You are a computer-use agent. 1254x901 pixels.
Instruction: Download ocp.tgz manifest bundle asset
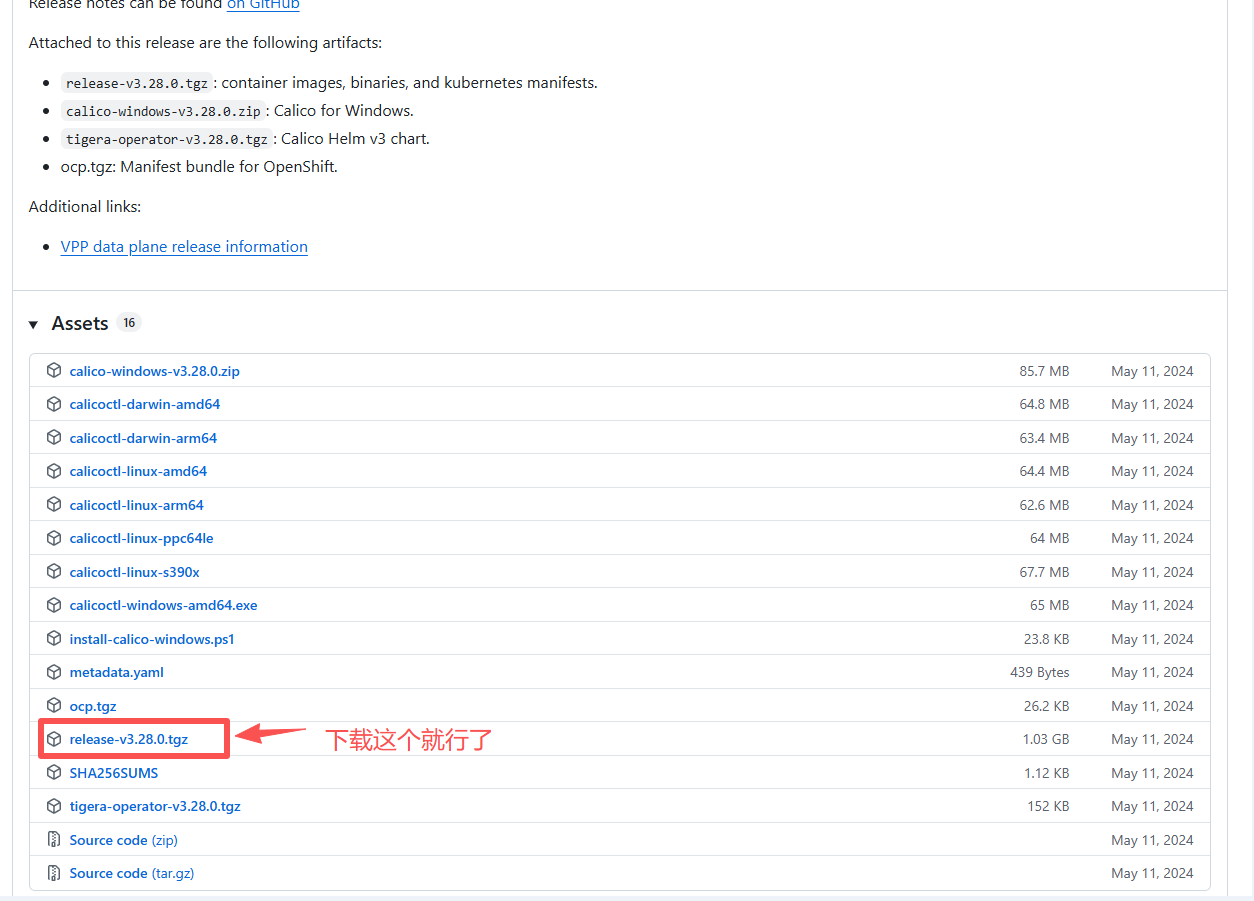[x=93, y=706]
